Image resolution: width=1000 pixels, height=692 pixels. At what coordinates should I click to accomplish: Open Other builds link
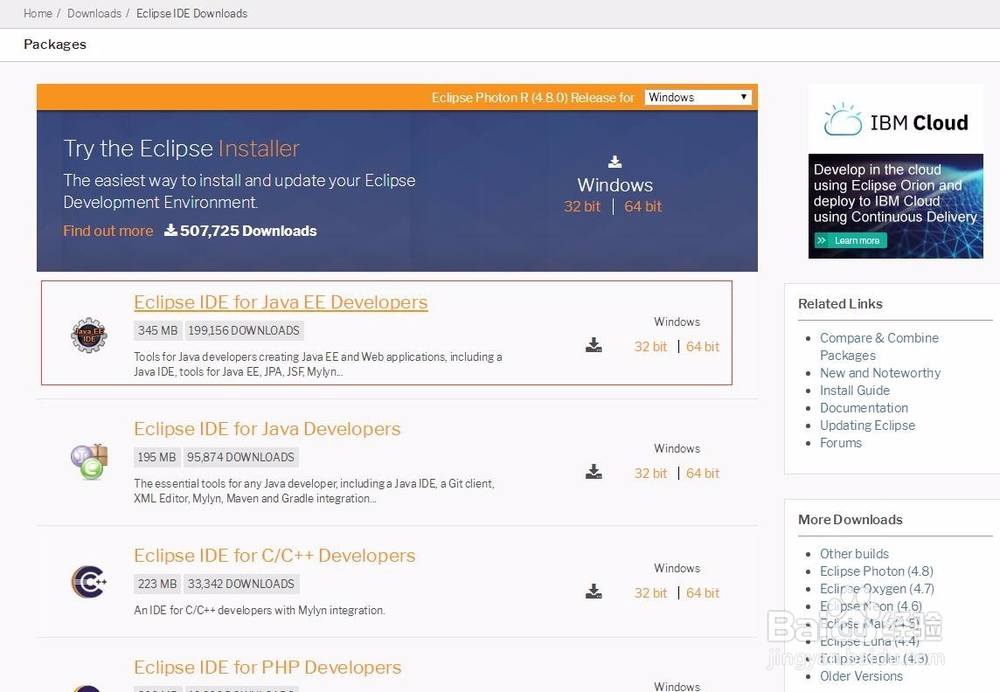[x=854, y=554]
